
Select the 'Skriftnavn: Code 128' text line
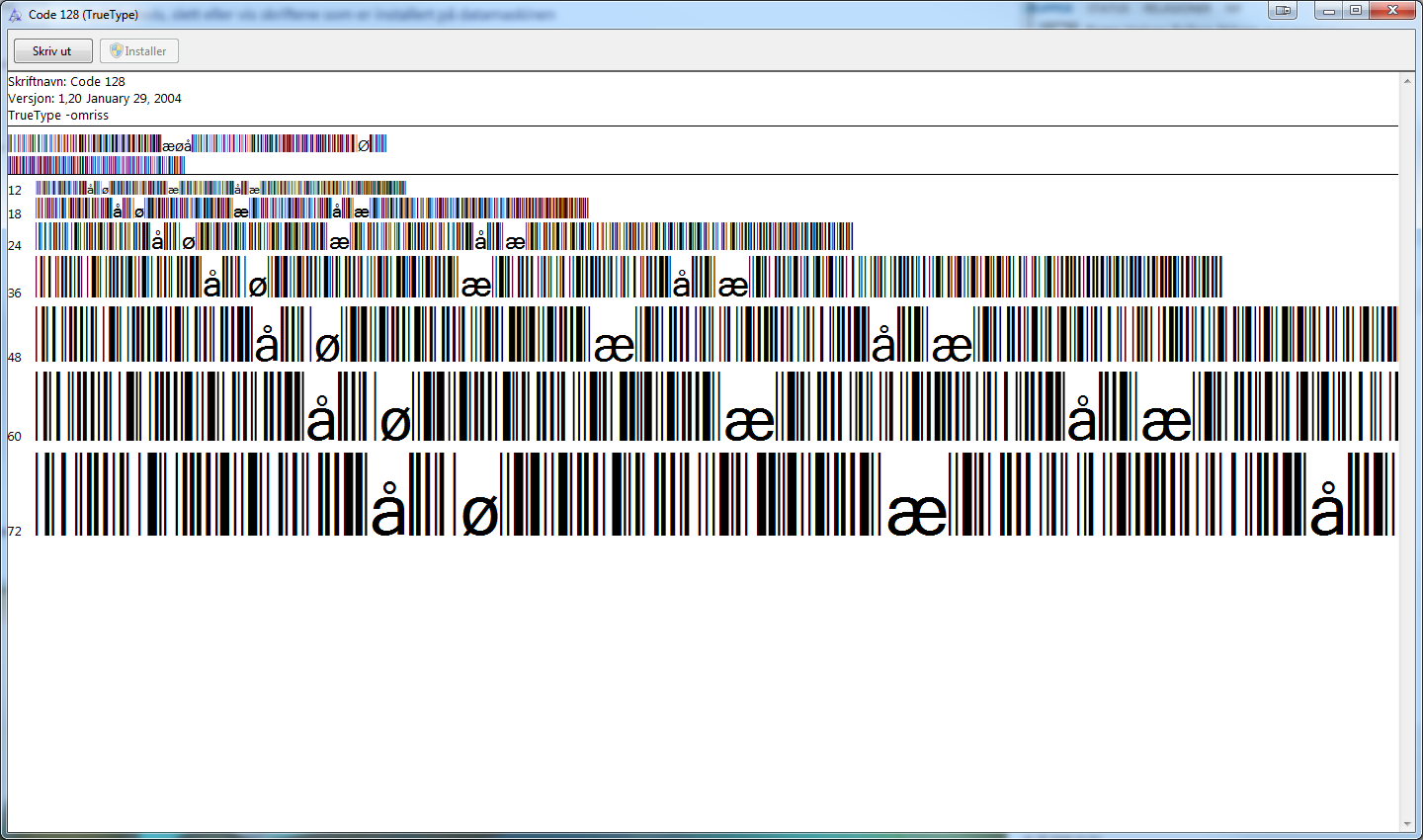point(66,82)
